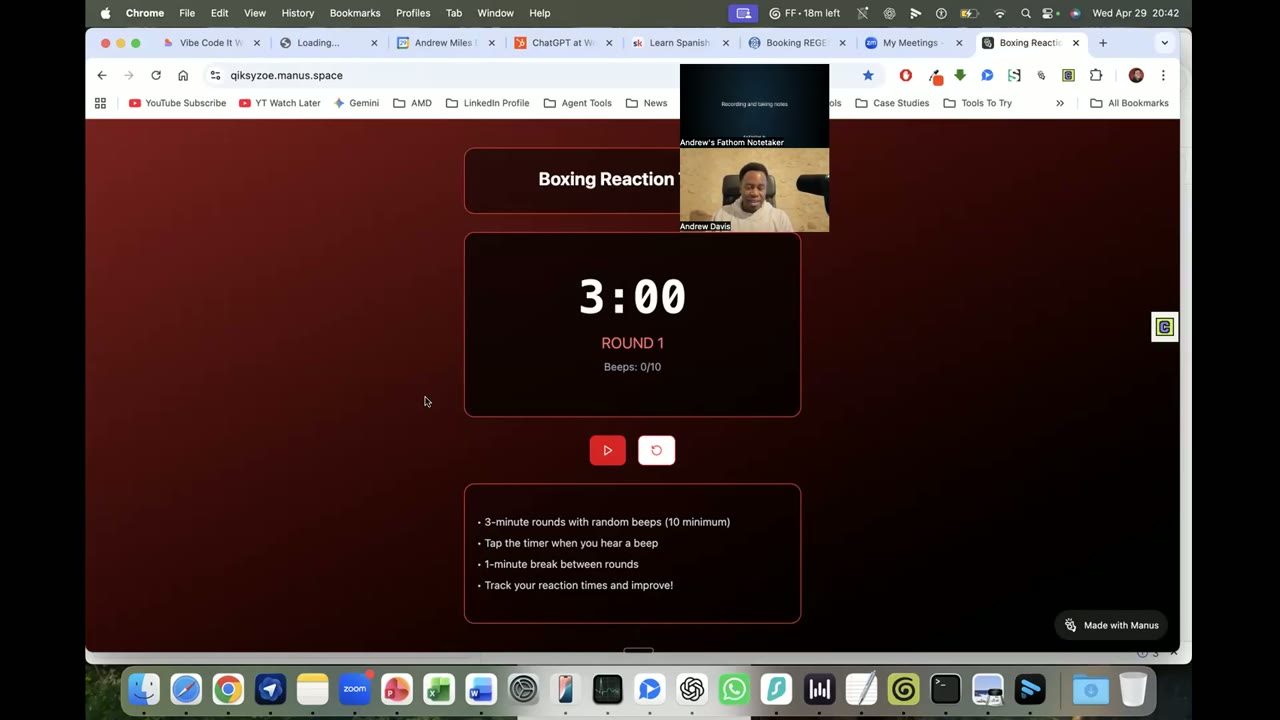
Task: Start the boxing timer with the red play button
Action: click(607, 450)
